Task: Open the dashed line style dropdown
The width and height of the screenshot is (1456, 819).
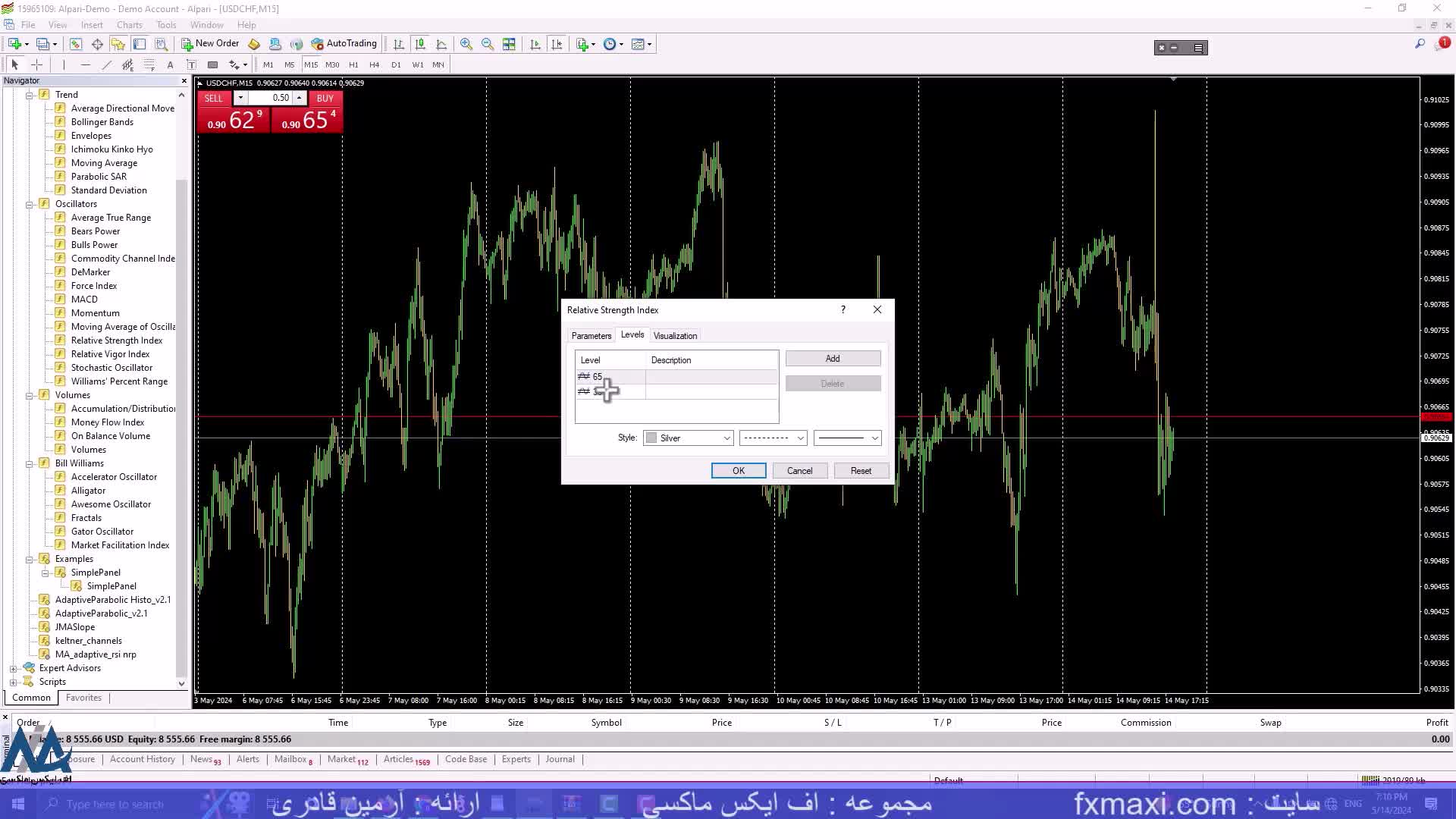Action: (773, 438)
